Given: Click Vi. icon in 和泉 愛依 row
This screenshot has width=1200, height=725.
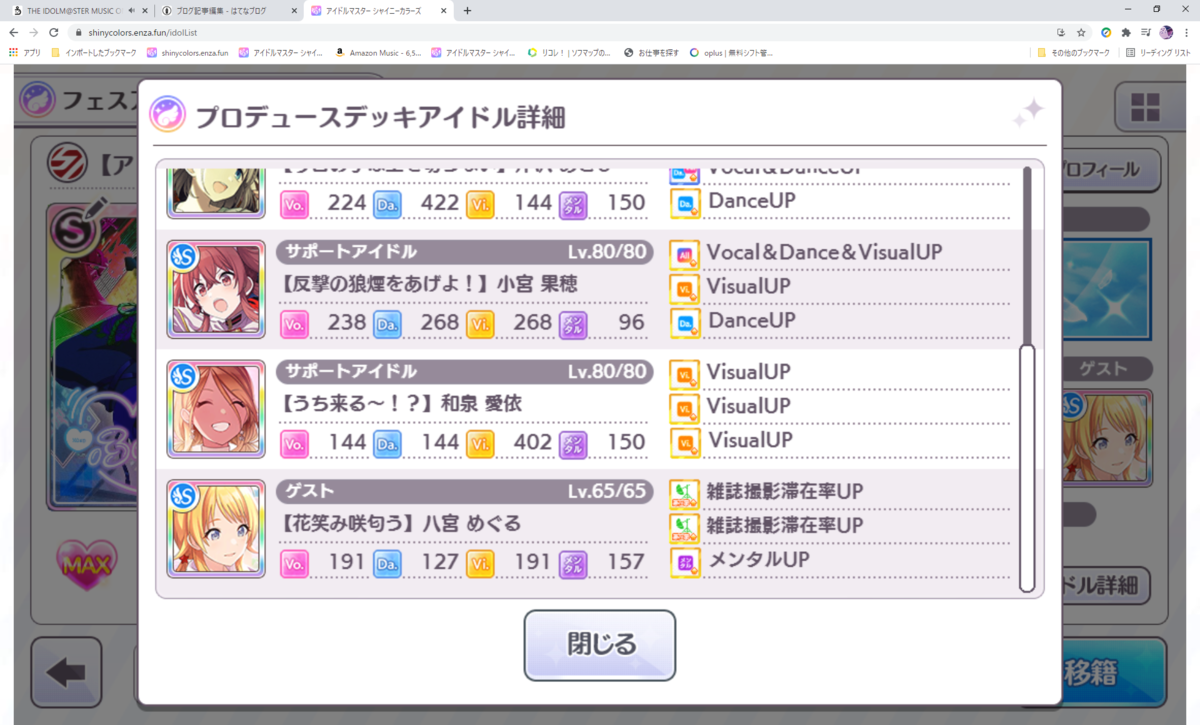Looking at the screenshot, I should point(480,443).
